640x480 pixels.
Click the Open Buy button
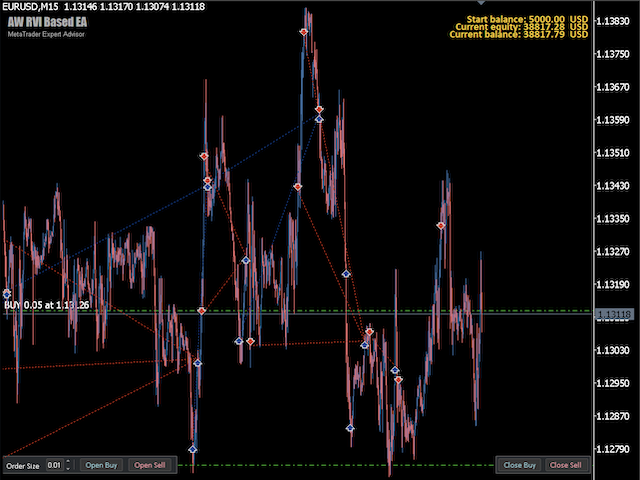[101, 465]
